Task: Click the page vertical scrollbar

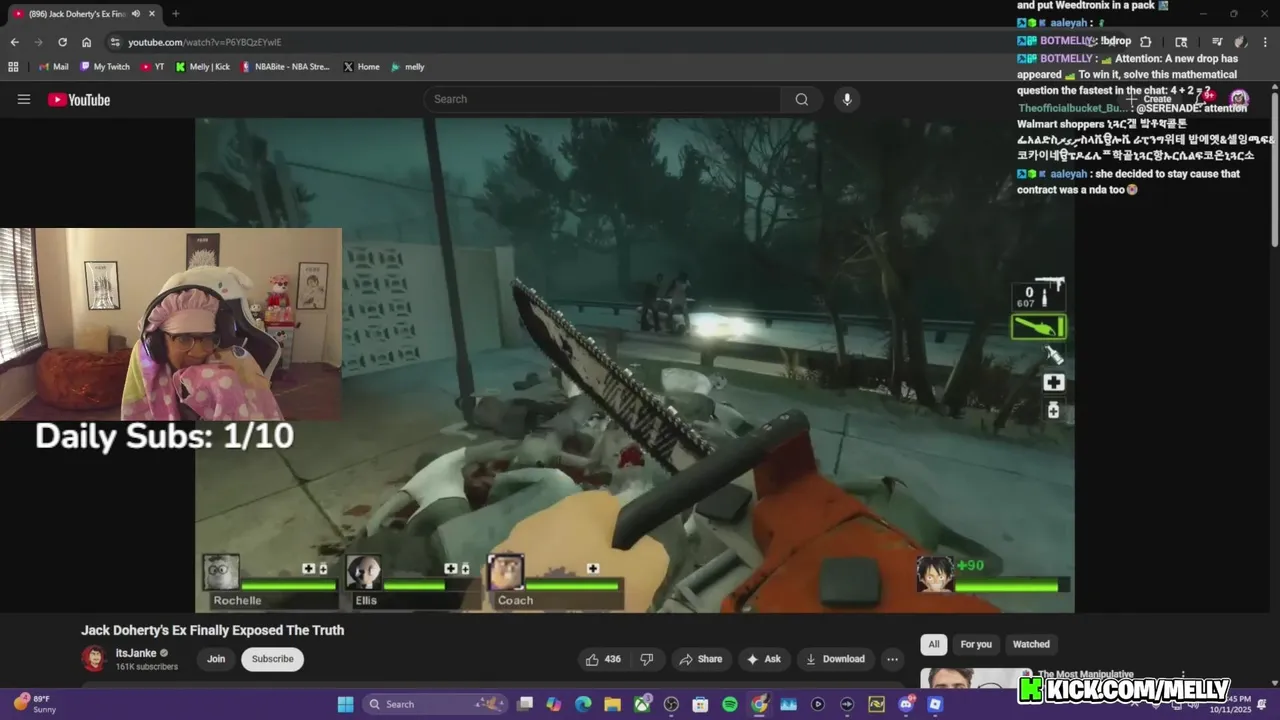Action: [x=1274, y=168]
